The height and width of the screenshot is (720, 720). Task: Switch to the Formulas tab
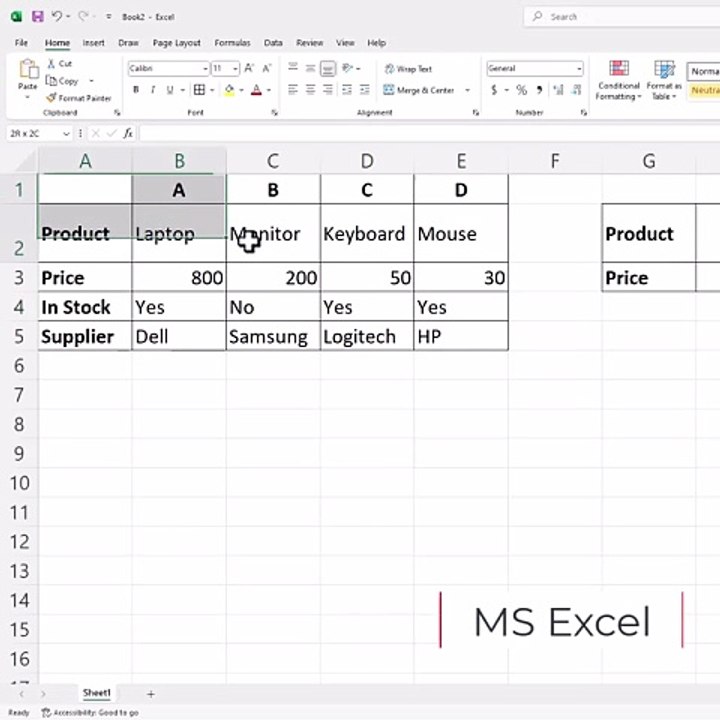[x=232, y=43]
